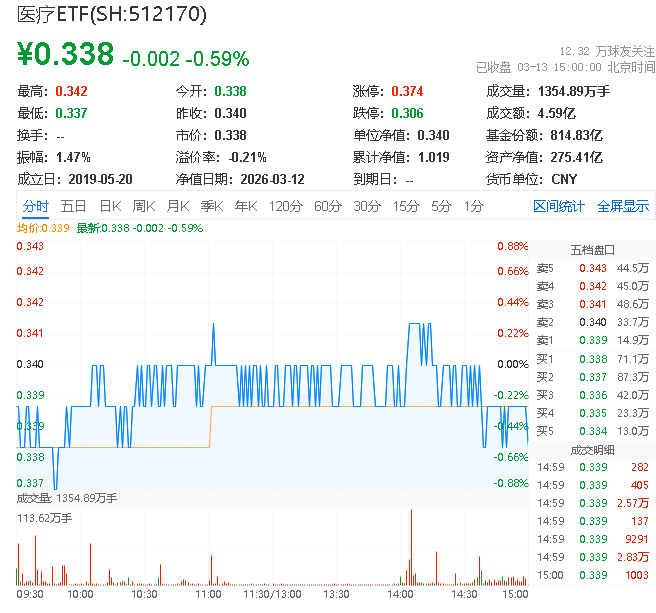Show the 年K yearly chart
Image resolution: width=656 pixels, height=613 pixels.
point(245,206)
